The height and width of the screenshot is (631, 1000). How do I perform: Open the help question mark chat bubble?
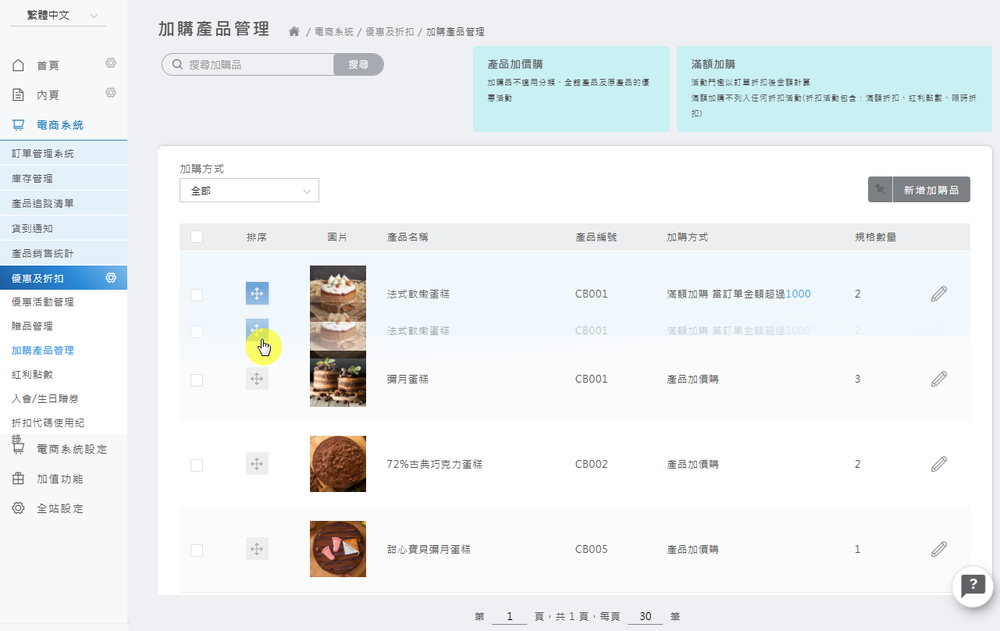tap(972, 586)
